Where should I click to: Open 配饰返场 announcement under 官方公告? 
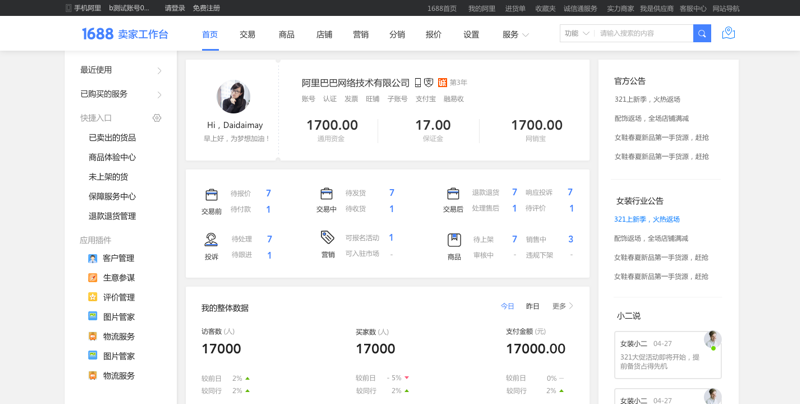coord(652,118)
